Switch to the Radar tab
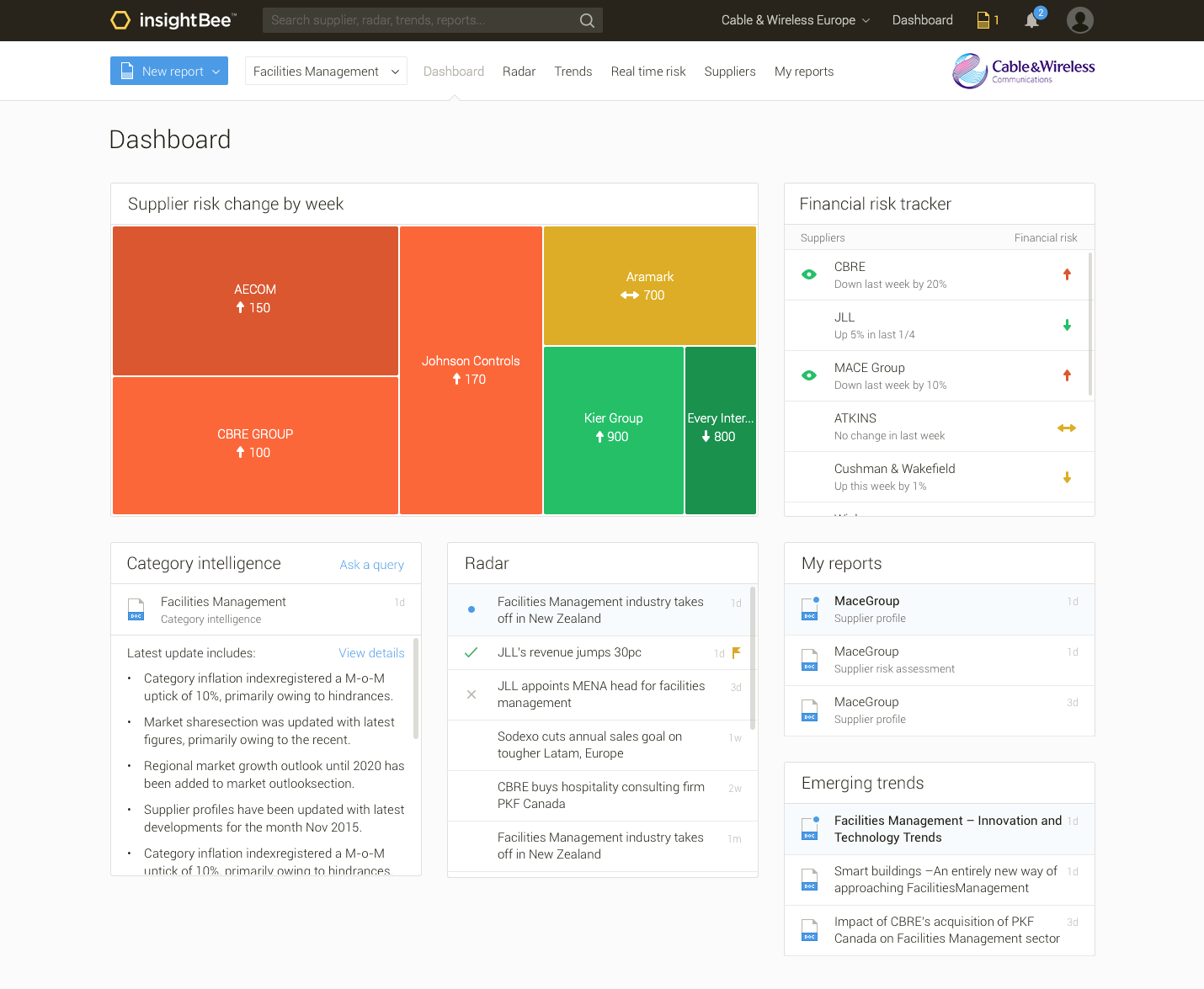The height and width of the screenshot is (989, 1204). [519, 72]
